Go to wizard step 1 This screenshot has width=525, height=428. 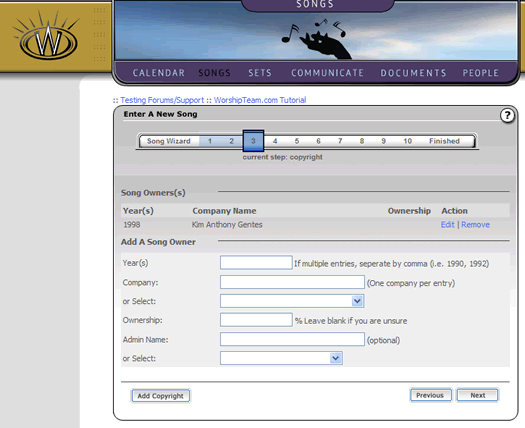coord(210,141)
